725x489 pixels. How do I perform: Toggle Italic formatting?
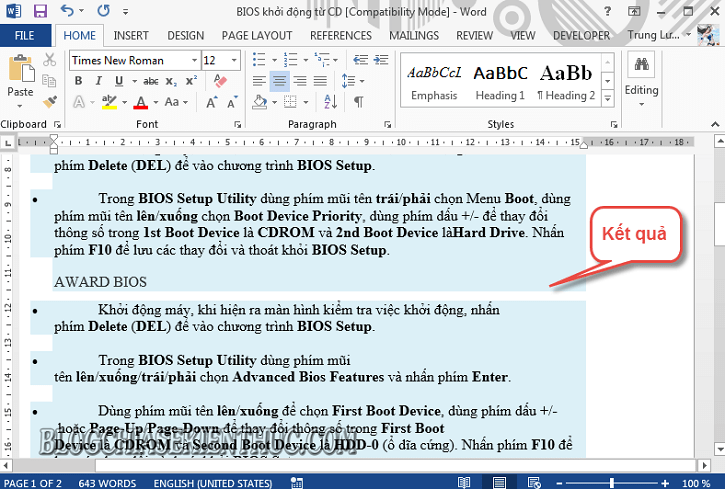point(98,81)
